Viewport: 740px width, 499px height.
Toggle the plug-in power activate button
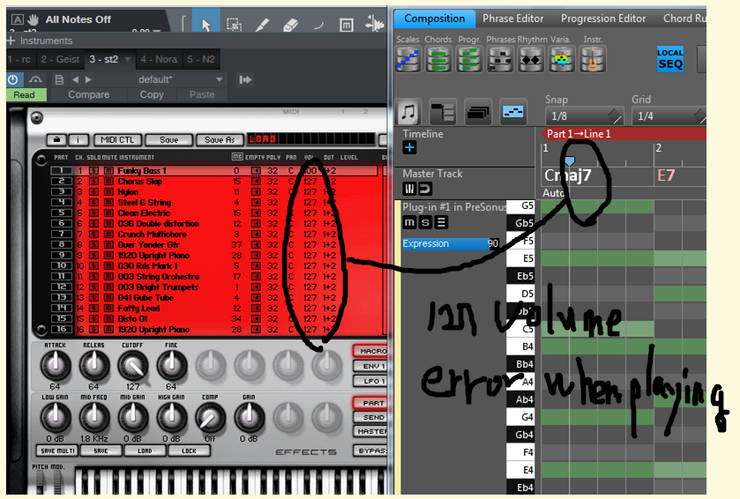[x=13, y=80]
